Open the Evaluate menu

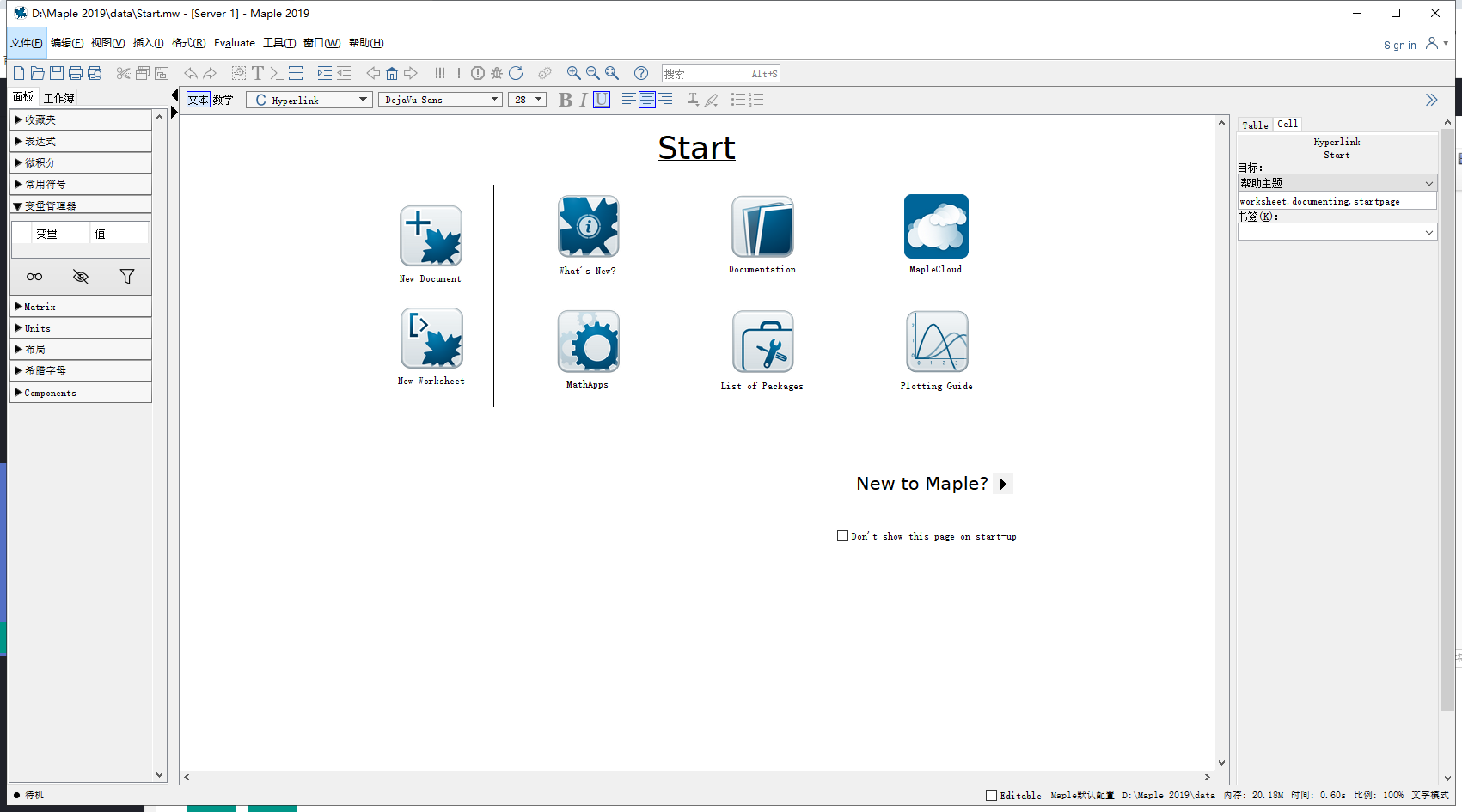pyautogui.click(x=234, y=43)
